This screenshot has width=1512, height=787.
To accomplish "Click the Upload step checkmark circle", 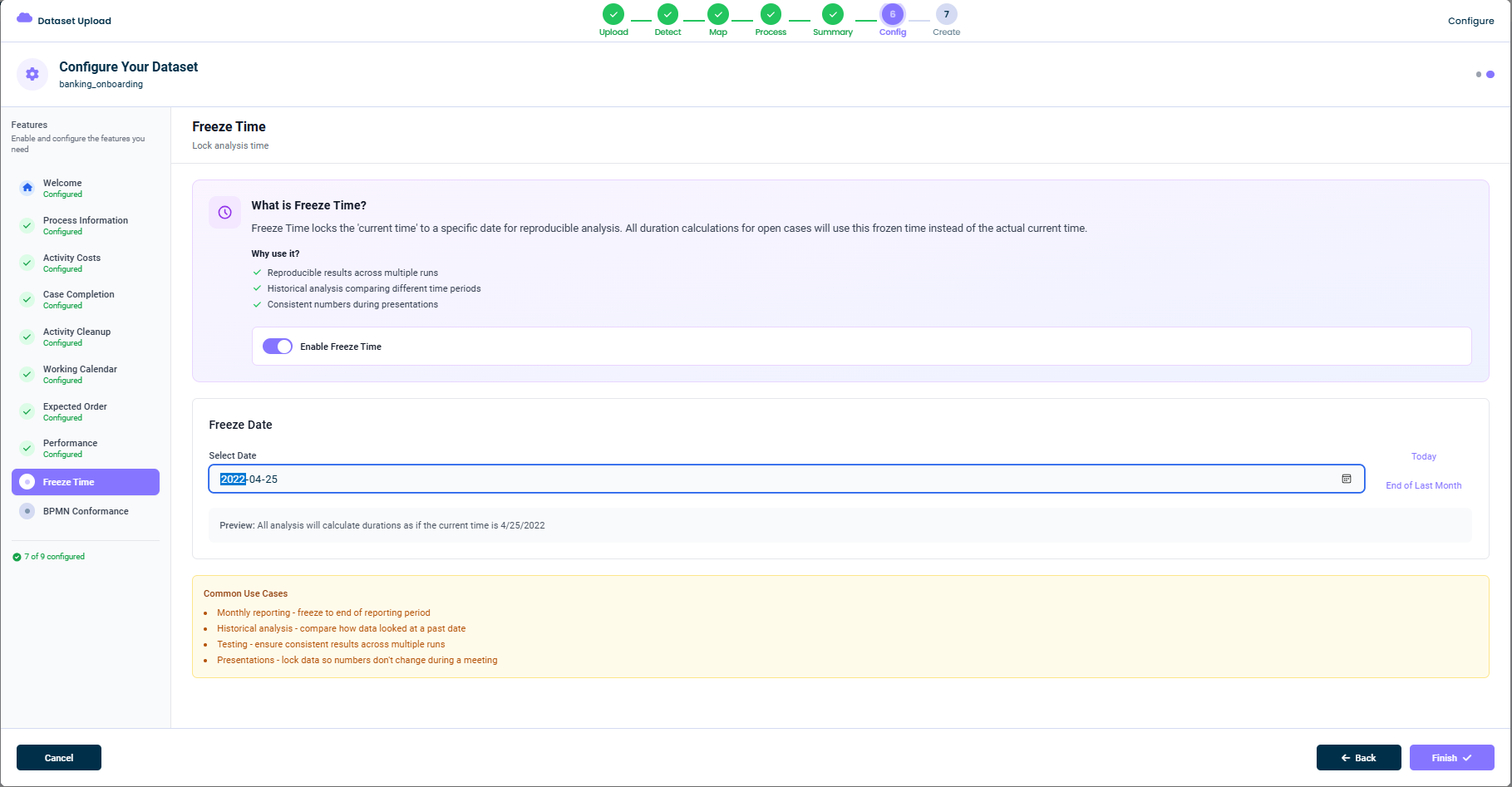I will click(613, 14).
